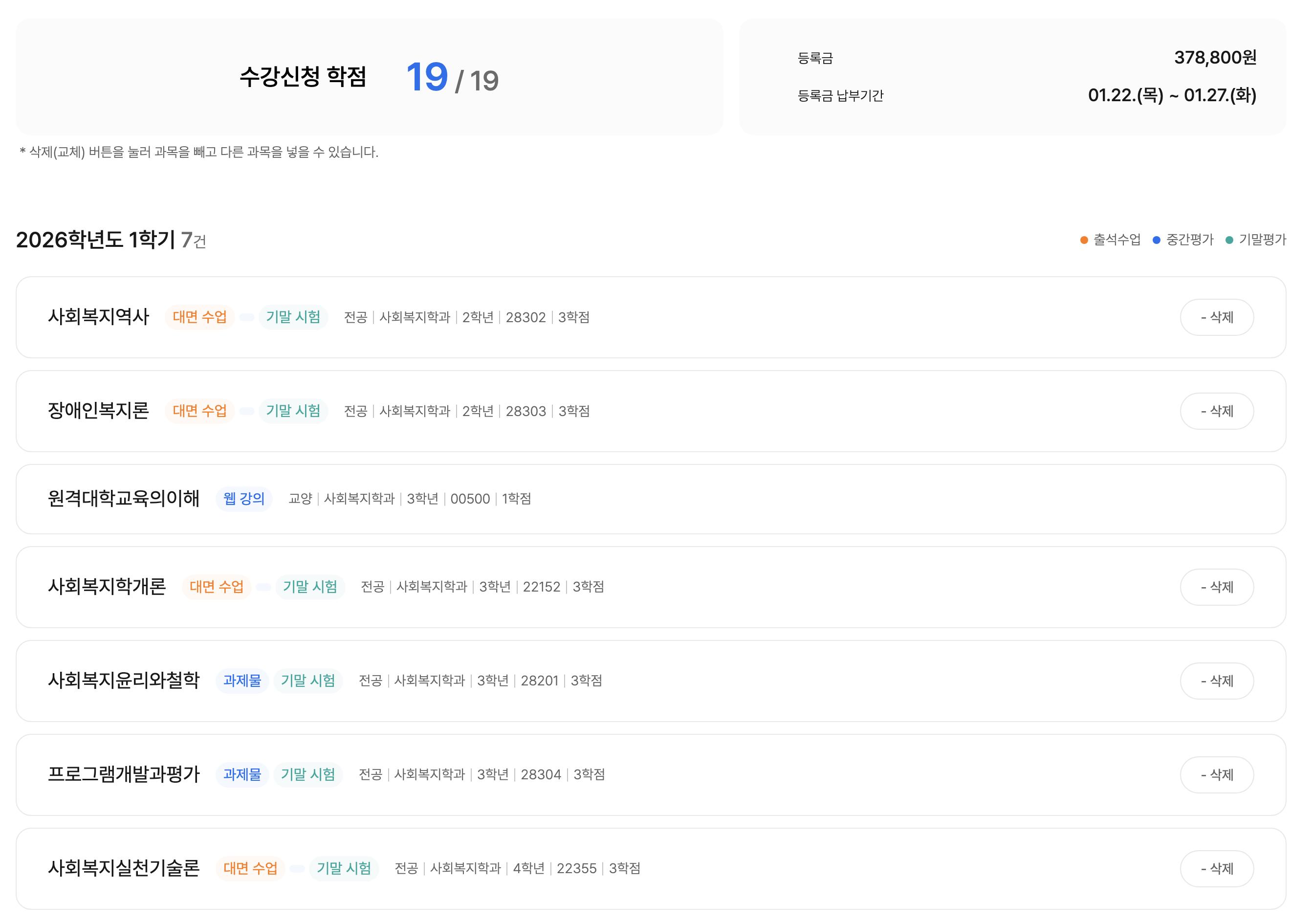The width and height of the screenshot is (1313, 924).
Task: Click the 19 / 19 credit counter
Action: pos(452,78)
